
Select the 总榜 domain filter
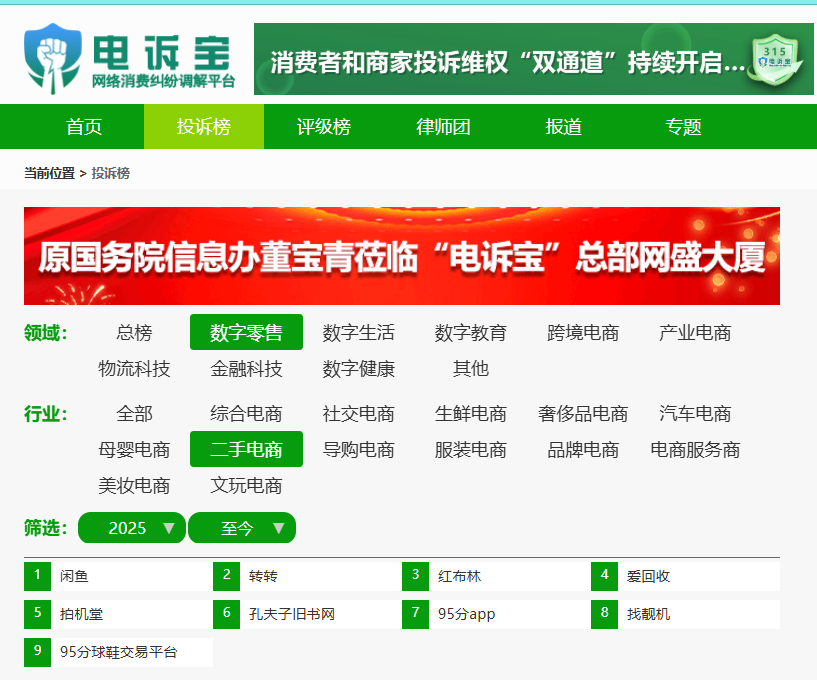click(x=134, y=332)
